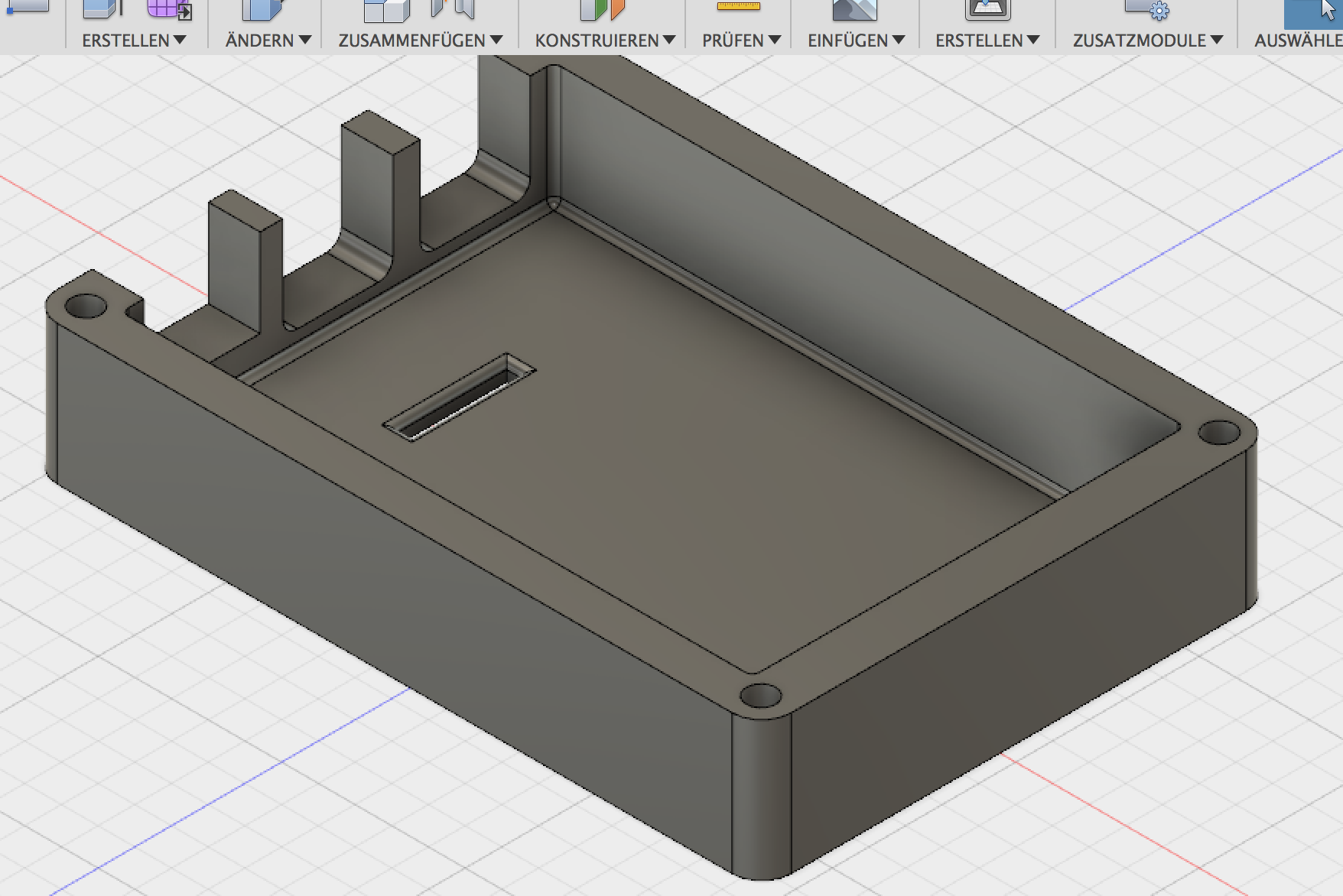Click the gear scripts icon above ZUSATZMODULE
1343x896 pixels.
pyautogui.click(x=1147, y=9)
